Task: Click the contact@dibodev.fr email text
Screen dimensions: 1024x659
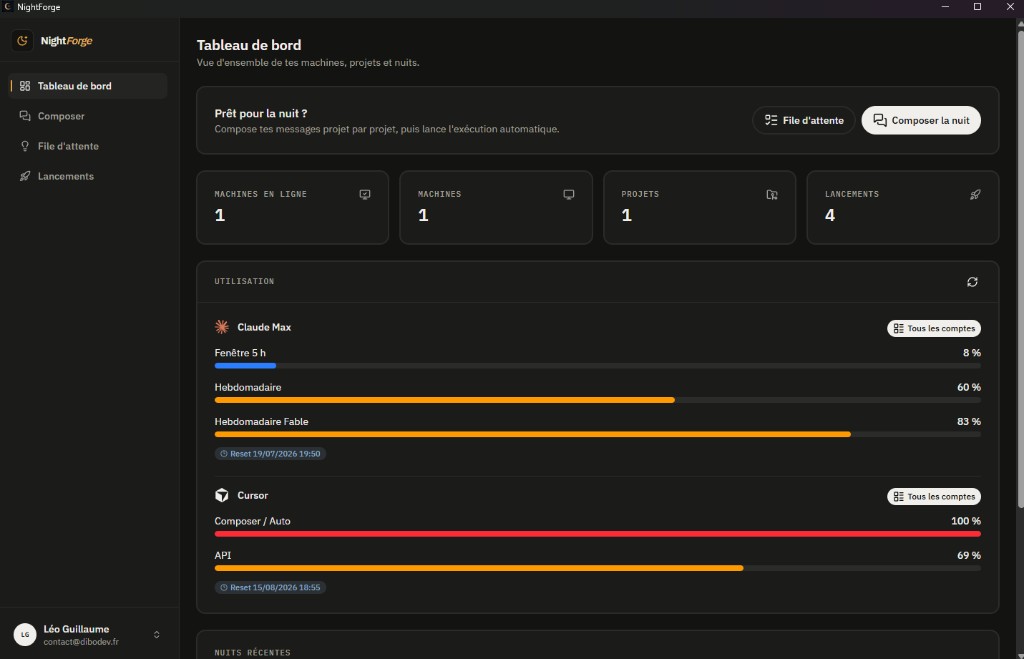Action: (x=81, y=642)
